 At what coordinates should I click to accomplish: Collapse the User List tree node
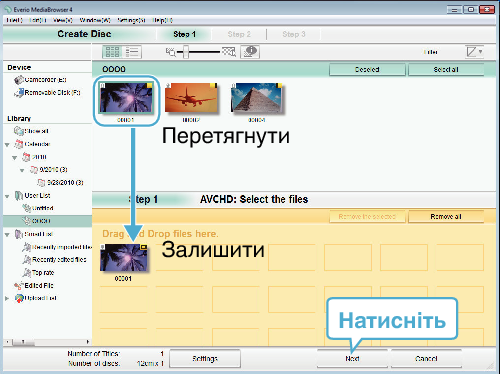[x=7, y=196]
